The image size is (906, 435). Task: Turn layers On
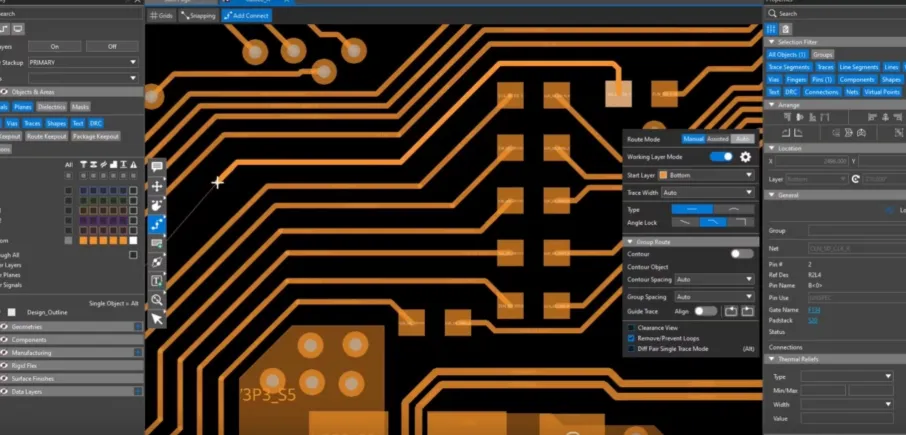(x=54, y=46)
